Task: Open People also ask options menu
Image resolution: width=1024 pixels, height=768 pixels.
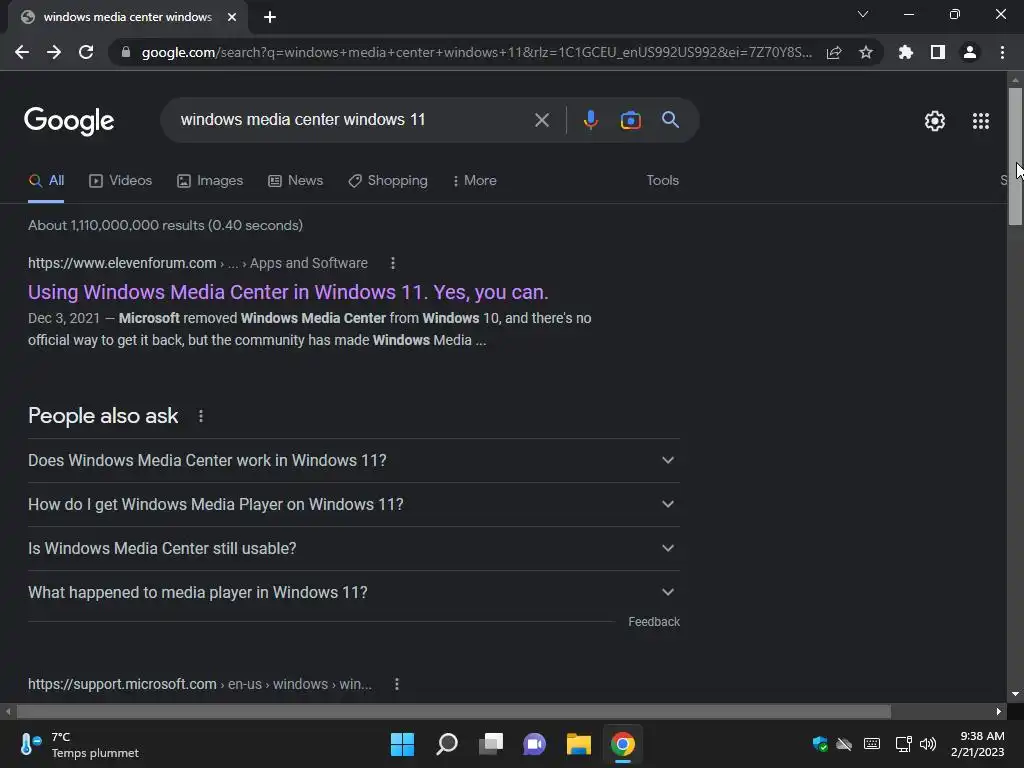Action: (x=200, y=416)
